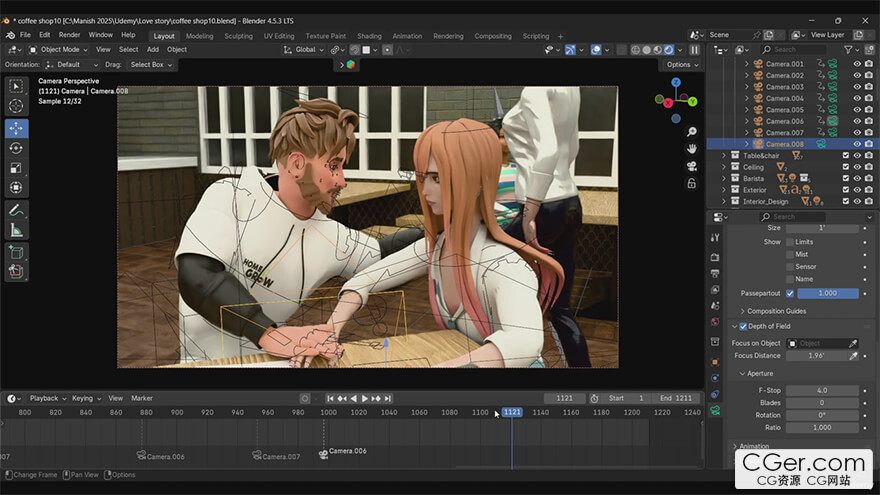880x495 pixels.
Task: Toggle camera view with the viewport camera icon
Action: click(x=691, y=166)
